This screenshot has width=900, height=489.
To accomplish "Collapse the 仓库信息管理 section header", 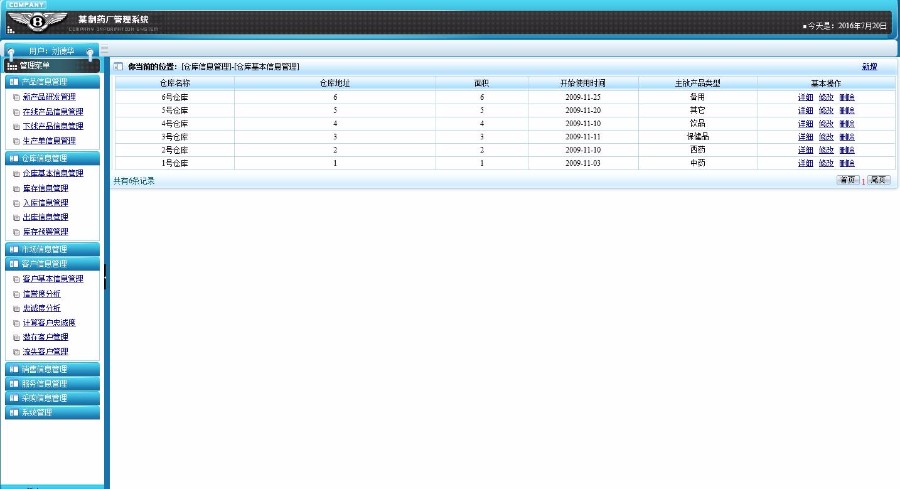I will [52, 158].
